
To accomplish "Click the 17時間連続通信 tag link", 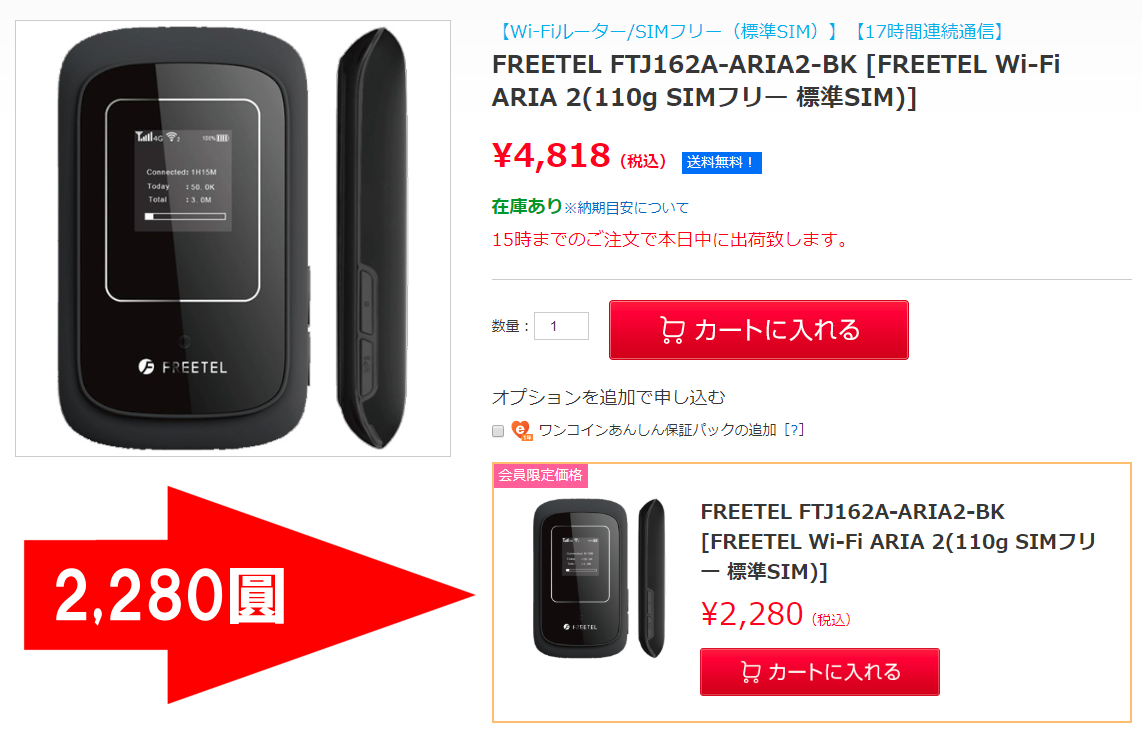I will click(930, 31).
